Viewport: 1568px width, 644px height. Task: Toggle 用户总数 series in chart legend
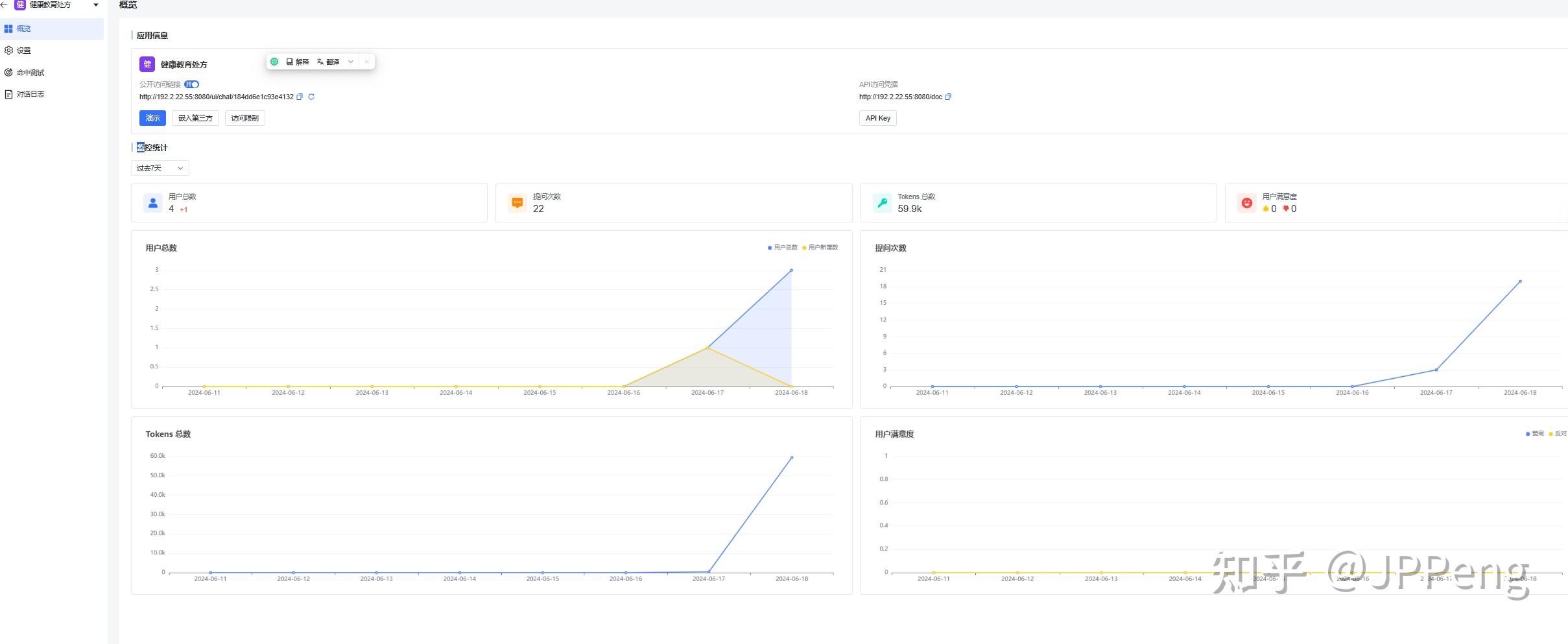[783, 247]
